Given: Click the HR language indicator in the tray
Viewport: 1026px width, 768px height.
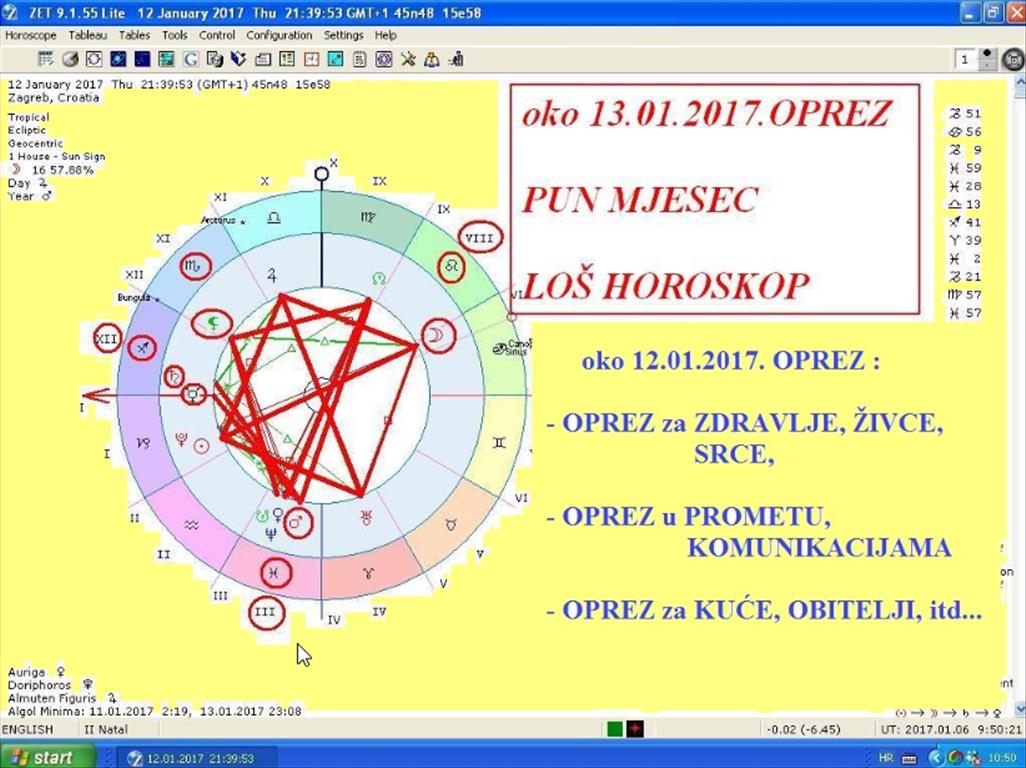Looking at the screenshot, I should (x=886, y=757).
